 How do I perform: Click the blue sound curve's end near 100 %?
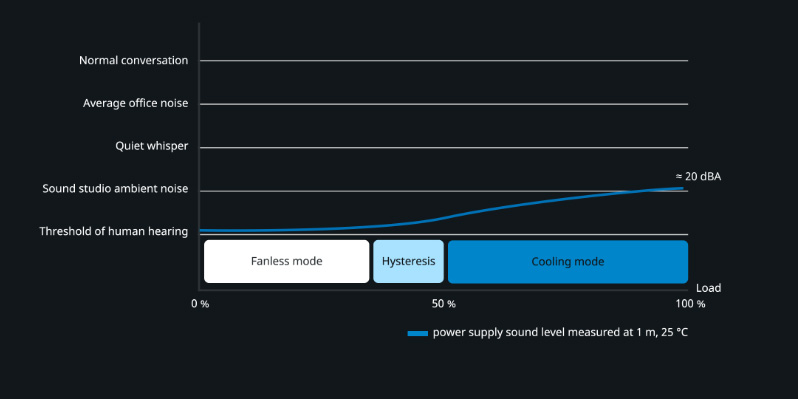pyautogui.click(x=681, y=188)
